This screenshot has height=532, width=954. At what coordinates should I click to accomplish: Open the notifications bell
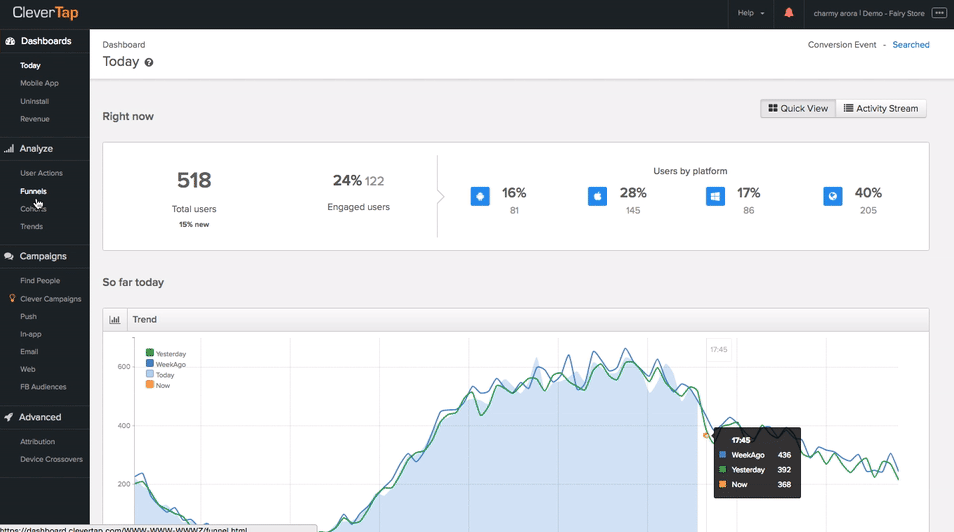(x=789, y=13)
